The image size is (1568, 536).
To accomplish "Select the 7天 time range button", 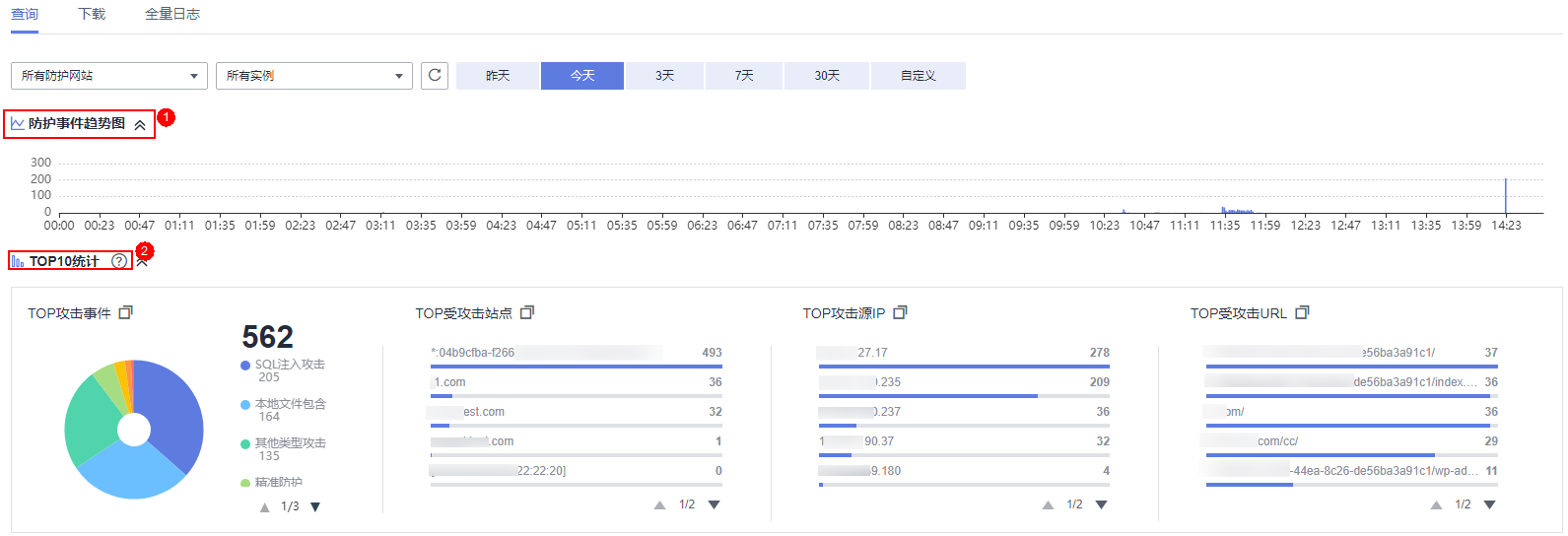I will tap(744, 76).
